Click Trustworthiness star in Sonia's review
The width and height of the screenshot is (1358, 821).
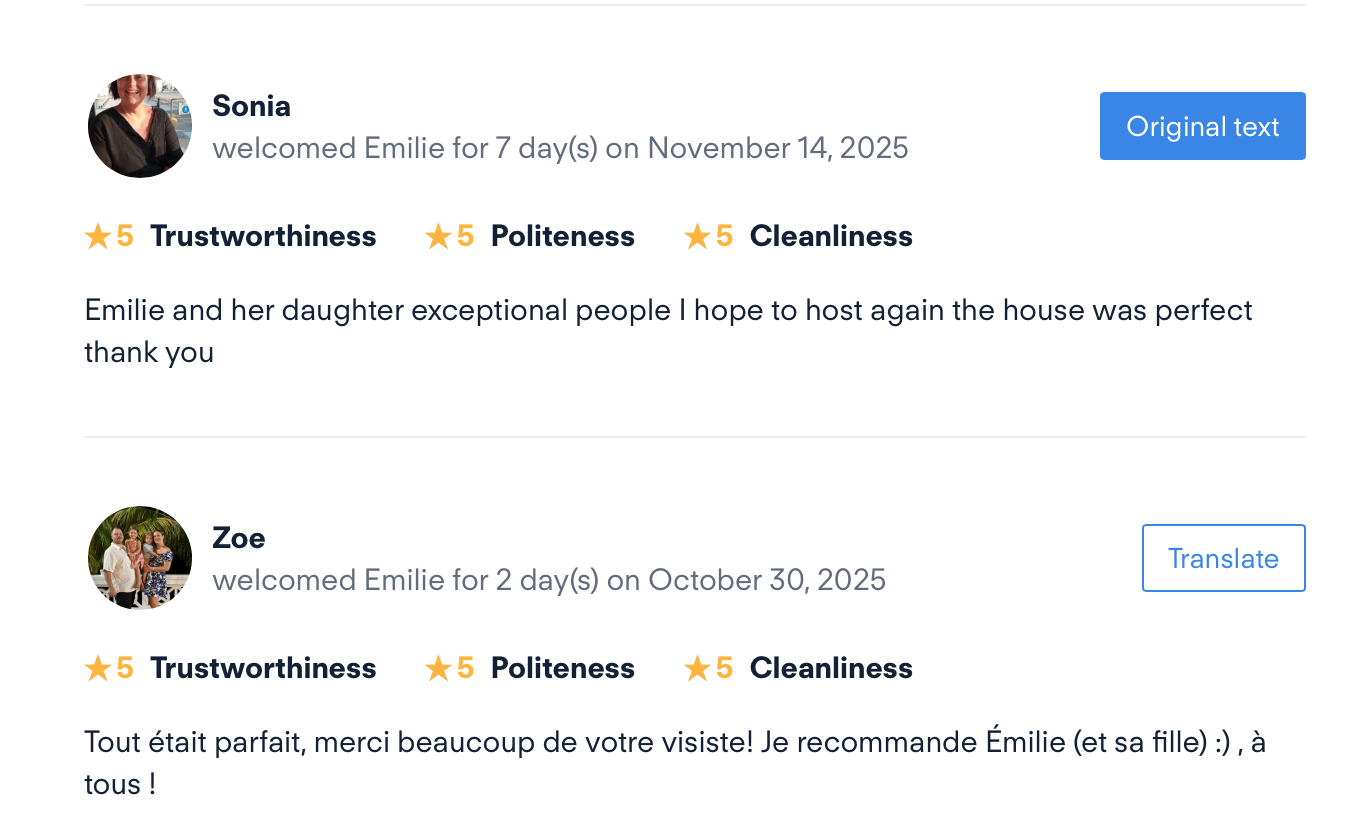(x=97, y=237)
